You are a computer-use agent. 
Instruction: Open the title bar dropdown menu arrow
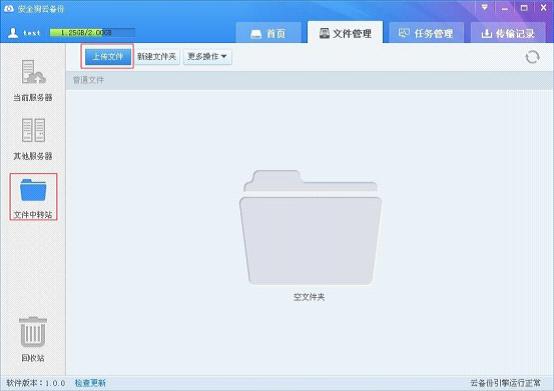tap(484, 7)
